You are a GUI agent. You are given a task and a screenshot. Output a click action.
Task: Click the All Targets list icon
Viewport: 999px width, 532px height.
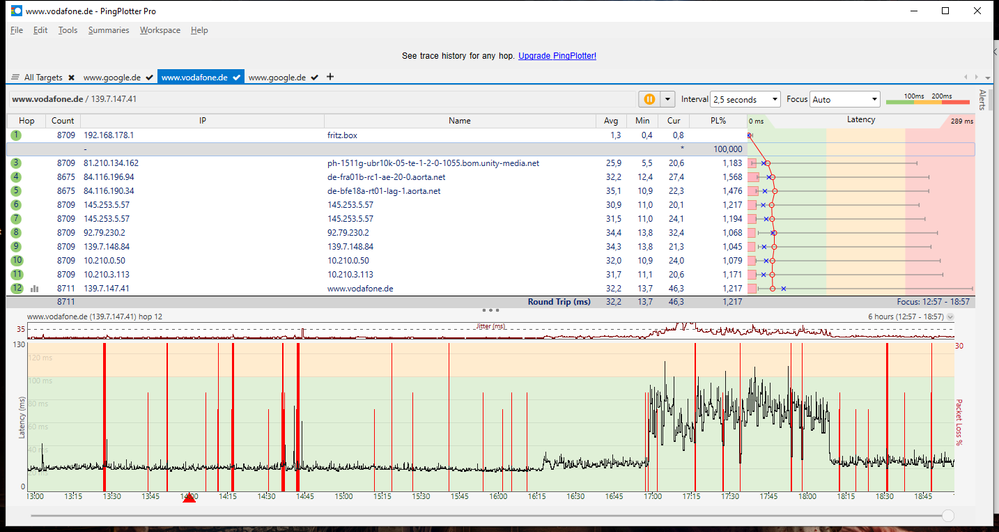(15, 77)
